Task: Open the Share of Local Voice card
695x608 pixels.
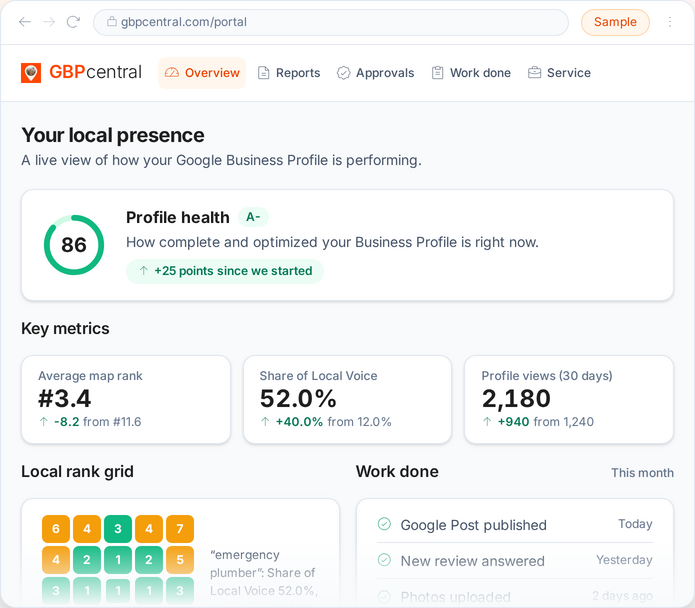Action: [348, 400]
